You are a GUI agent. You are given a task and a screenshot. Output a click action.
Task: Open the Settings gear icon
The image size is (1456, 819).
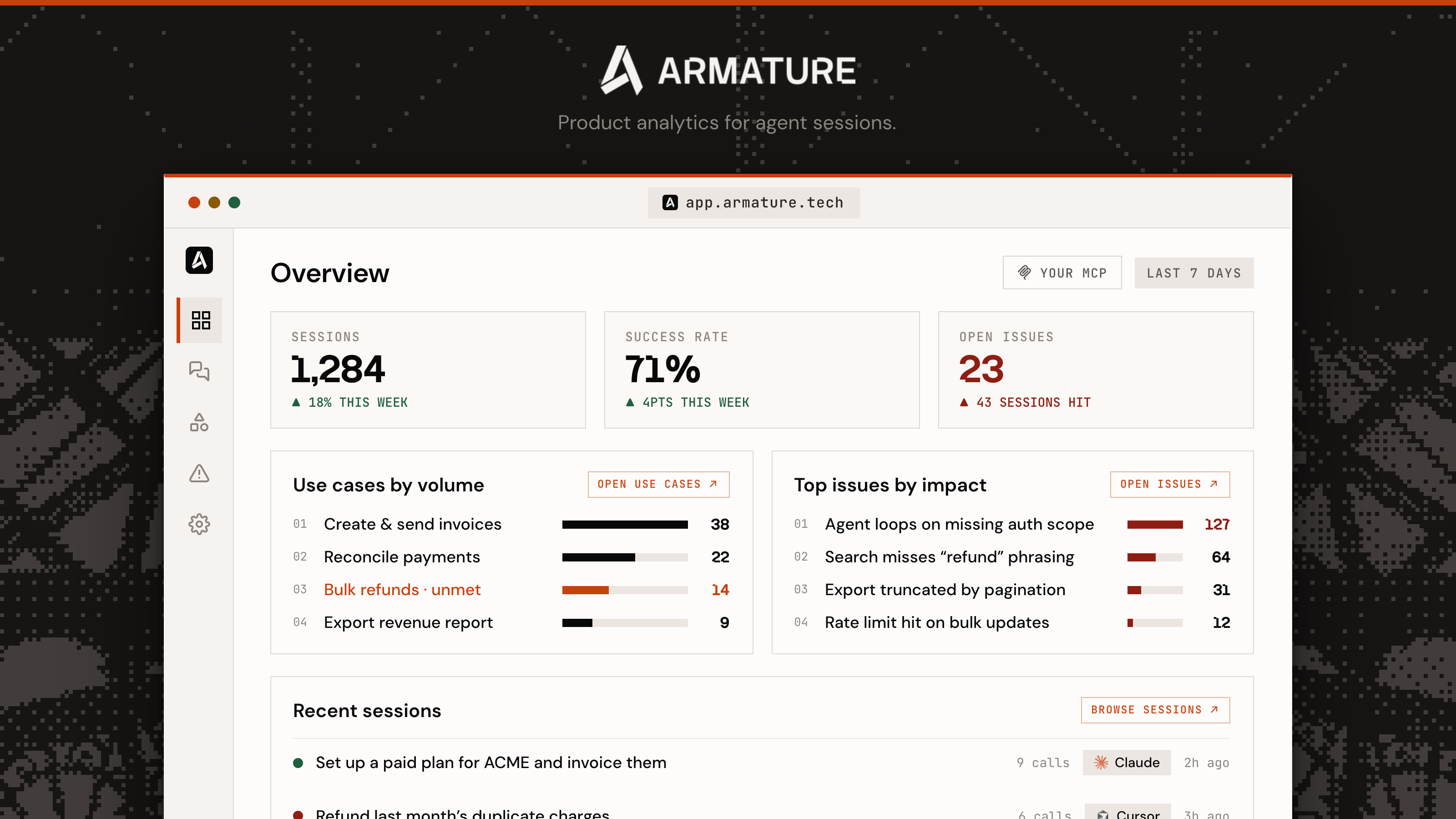199,524
